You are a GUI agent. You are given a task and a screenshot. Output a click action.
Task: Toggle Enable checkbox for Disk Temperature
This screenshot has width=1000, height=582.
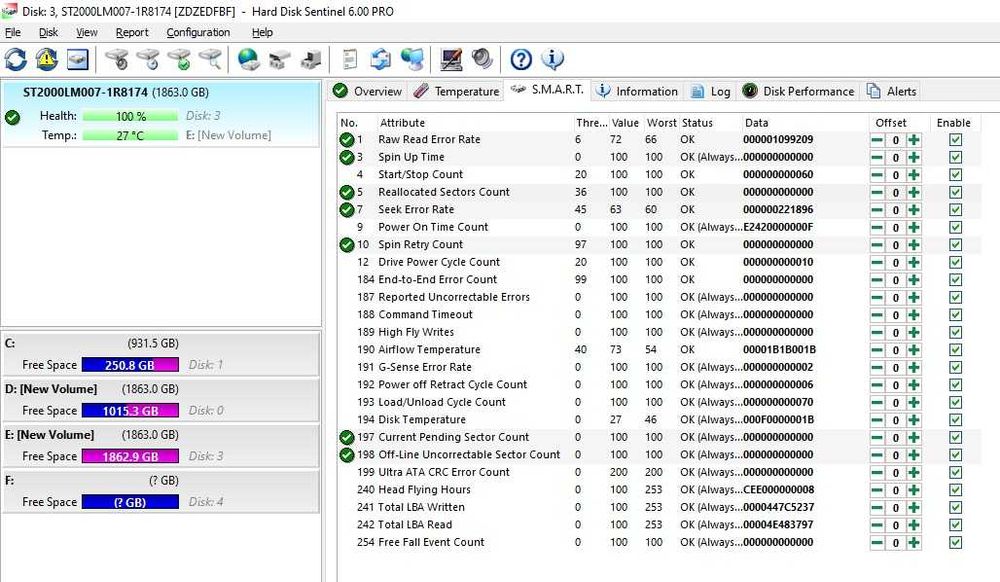click(x=955, y=420)
